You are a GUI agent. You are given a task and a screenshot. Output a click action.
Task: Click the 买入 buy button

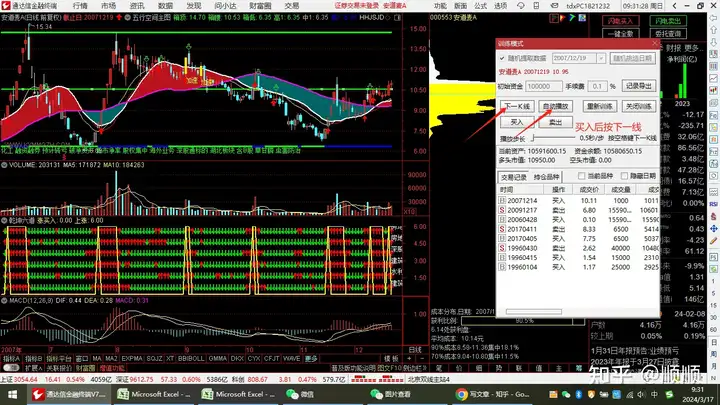(517, 122)
